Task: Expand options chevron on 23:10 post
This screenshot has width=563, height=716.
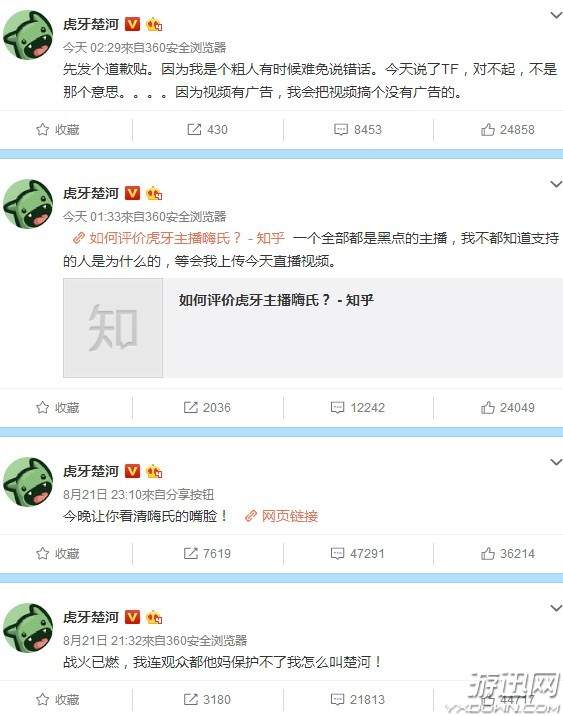Action: point(556,462)
